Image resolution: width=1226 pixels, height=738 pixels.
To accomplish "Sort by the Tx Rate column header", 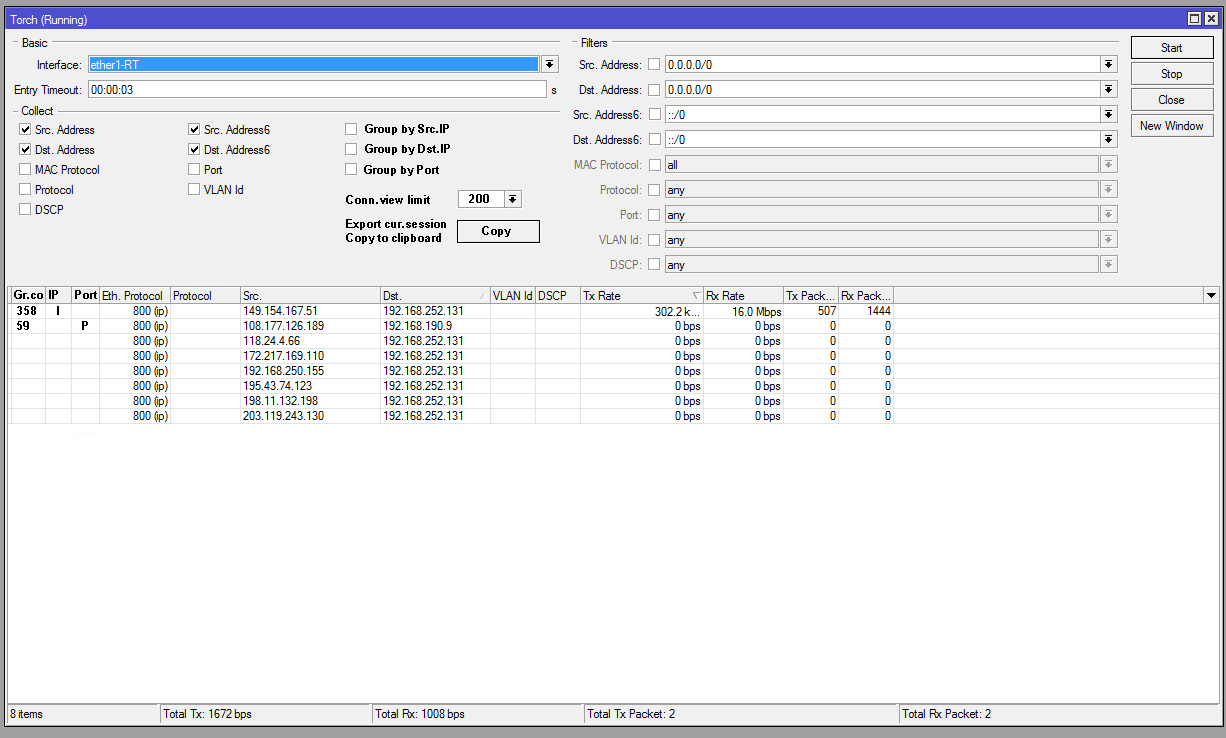I will coord(642,296).
